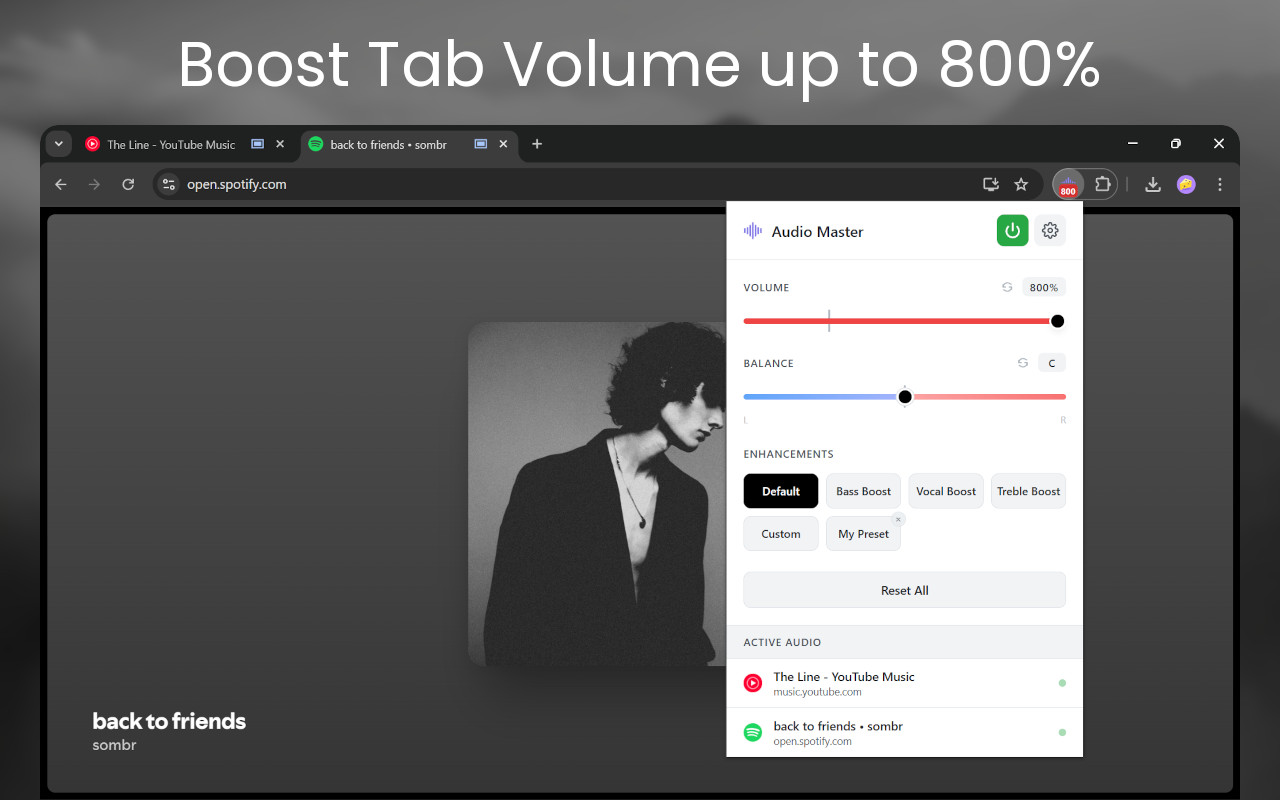Minimize the browser window
Screen dimensions: 1280x800
coord(1132,144)
